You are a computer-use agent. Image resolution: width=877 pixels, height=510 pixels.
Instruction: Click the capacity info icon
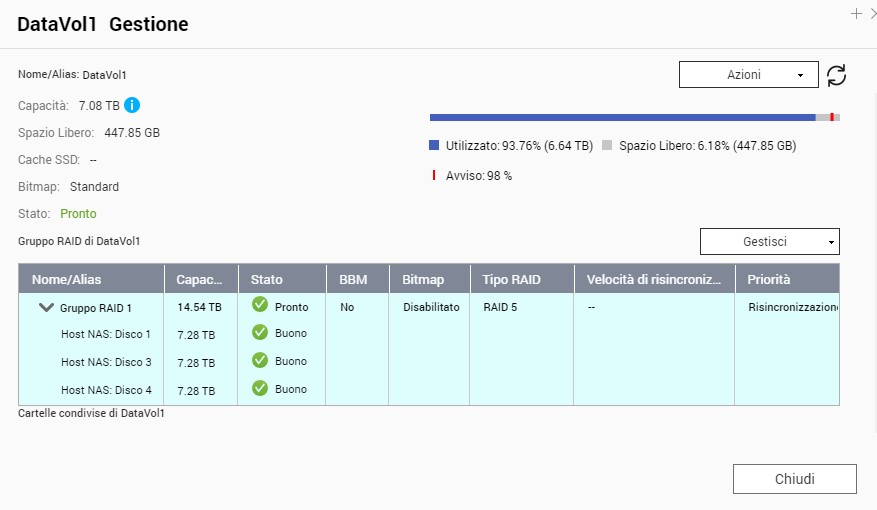(132, 105)
